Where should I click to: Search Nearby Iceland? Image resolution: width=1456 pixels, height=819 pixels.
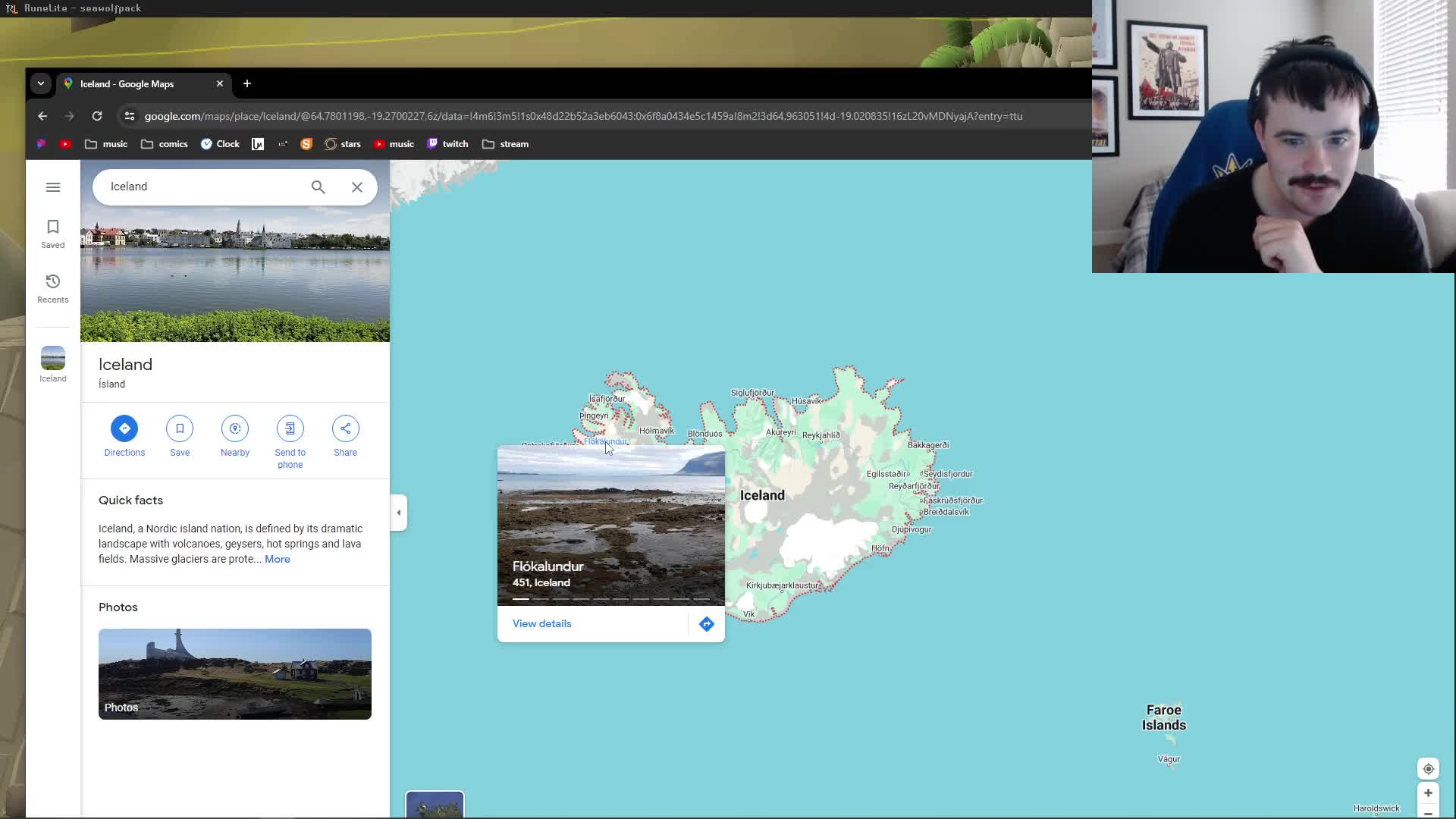click(x=235, y=437)
